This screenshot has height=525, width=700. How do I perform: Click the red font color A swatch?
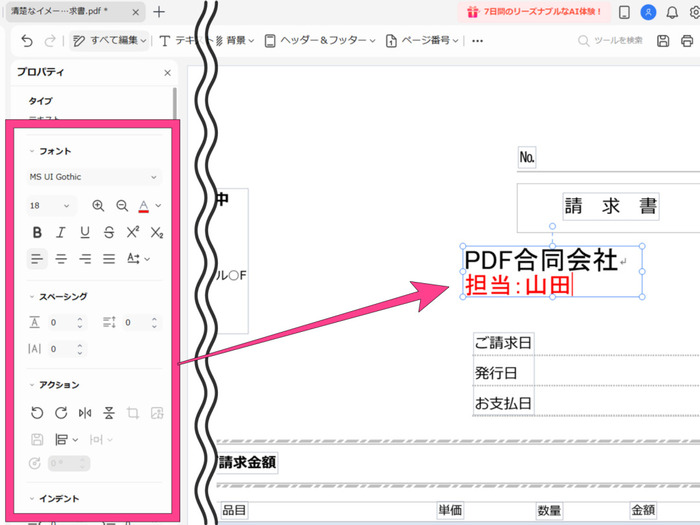click(x=143, y=206)
